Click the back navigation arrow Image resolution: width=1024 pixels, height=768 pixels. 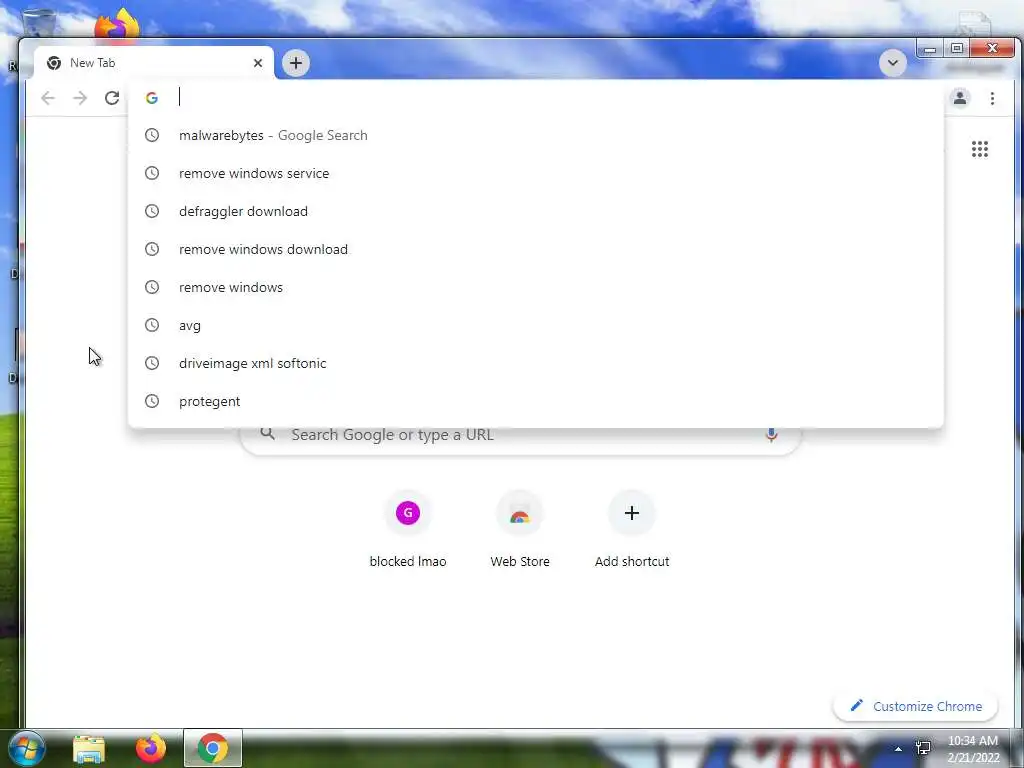48,98
